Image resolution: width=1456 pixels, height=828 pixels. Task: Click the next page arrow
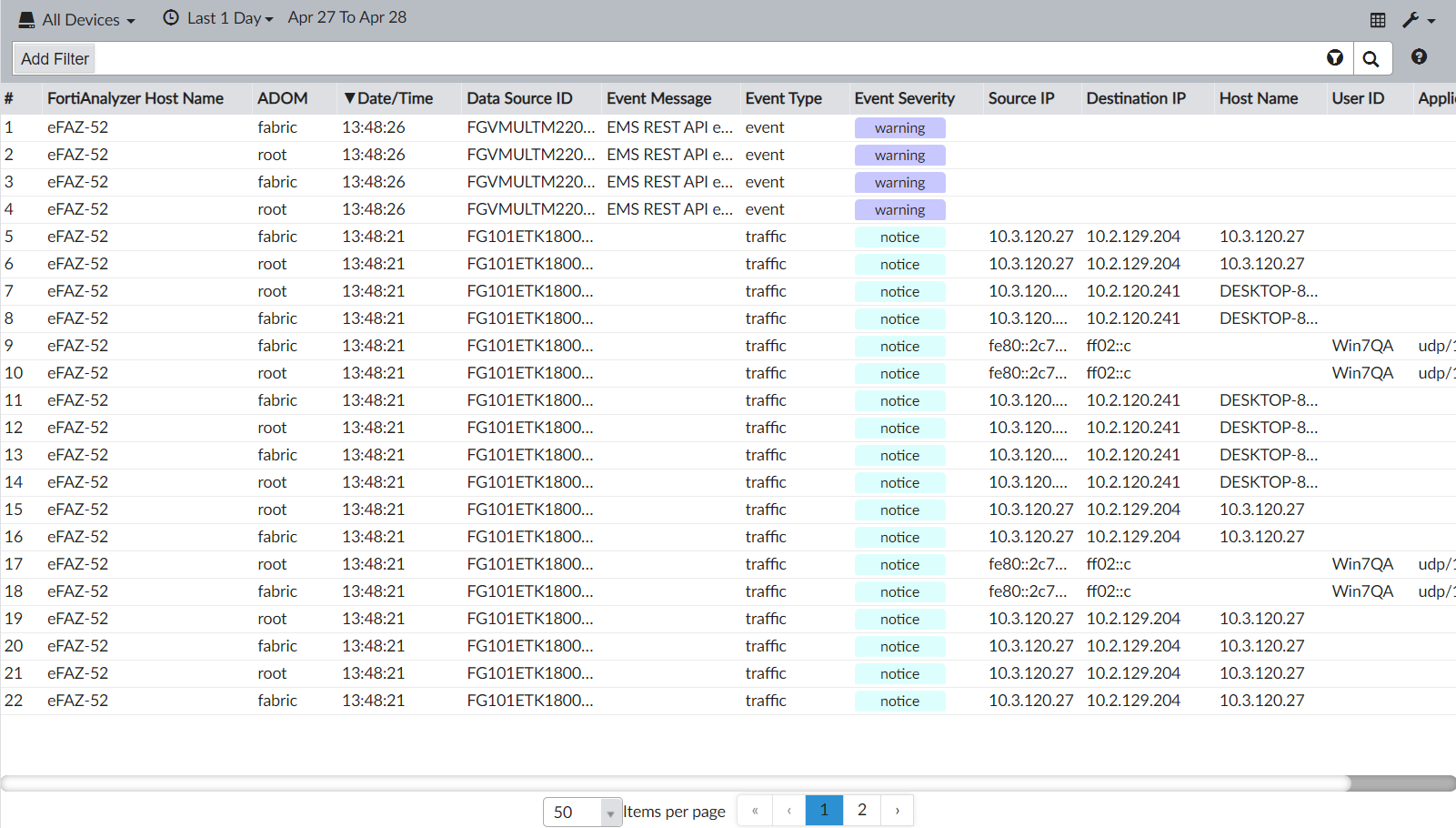(x=897, y=810)
